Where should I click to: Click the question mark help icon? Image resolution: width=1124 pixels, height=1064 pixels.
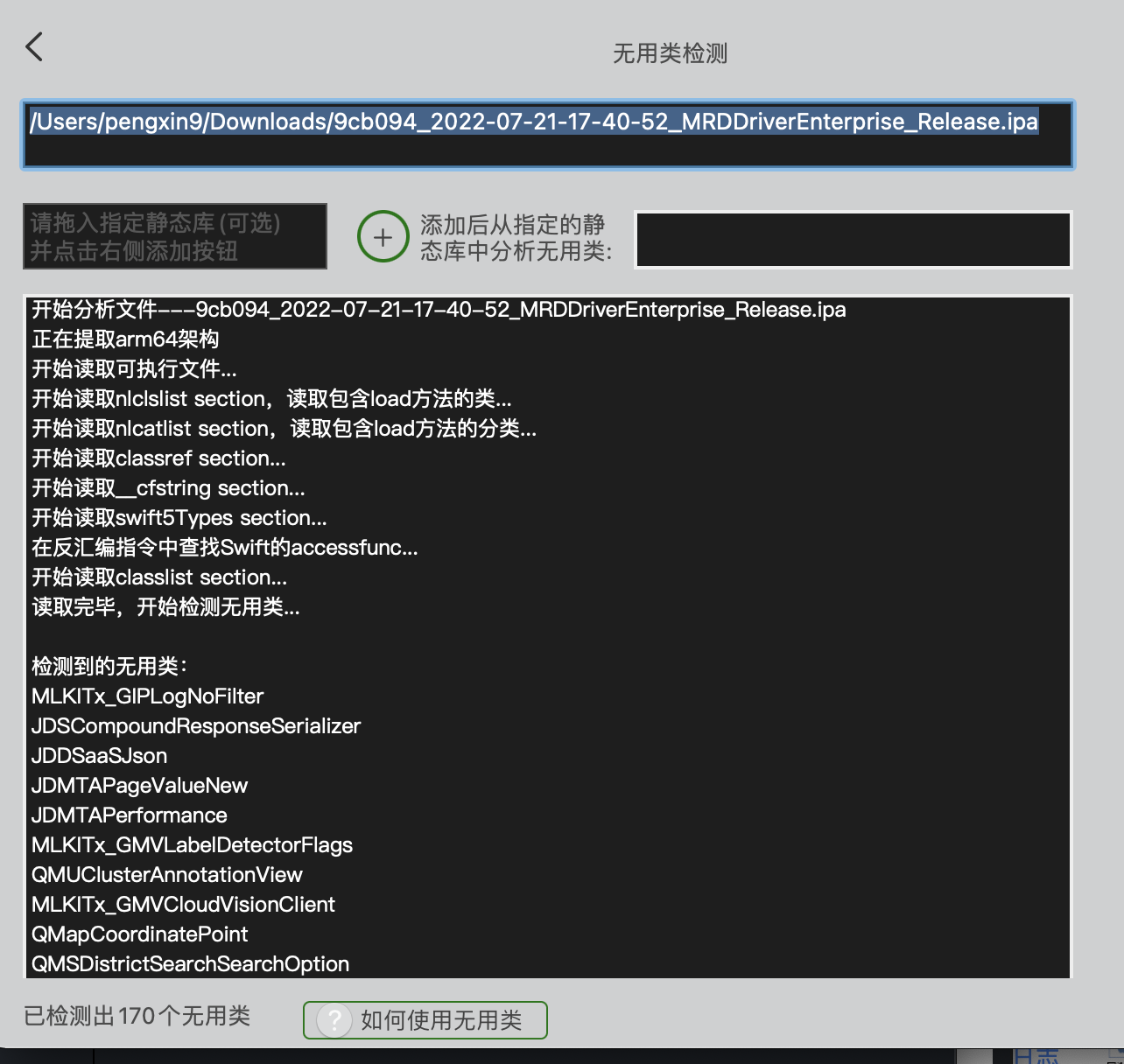[334, 1020]
